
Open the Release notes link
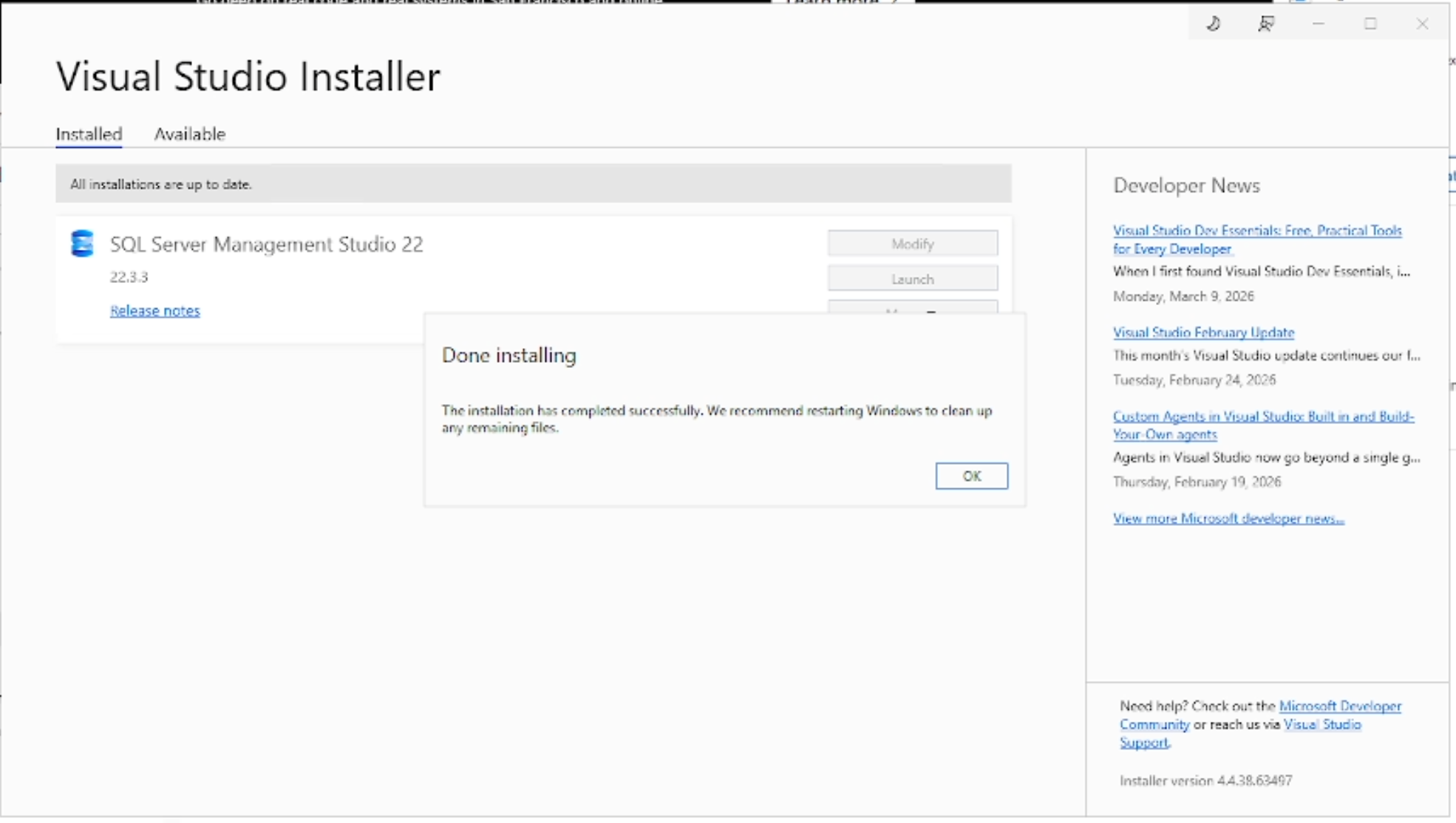point(154,310)
